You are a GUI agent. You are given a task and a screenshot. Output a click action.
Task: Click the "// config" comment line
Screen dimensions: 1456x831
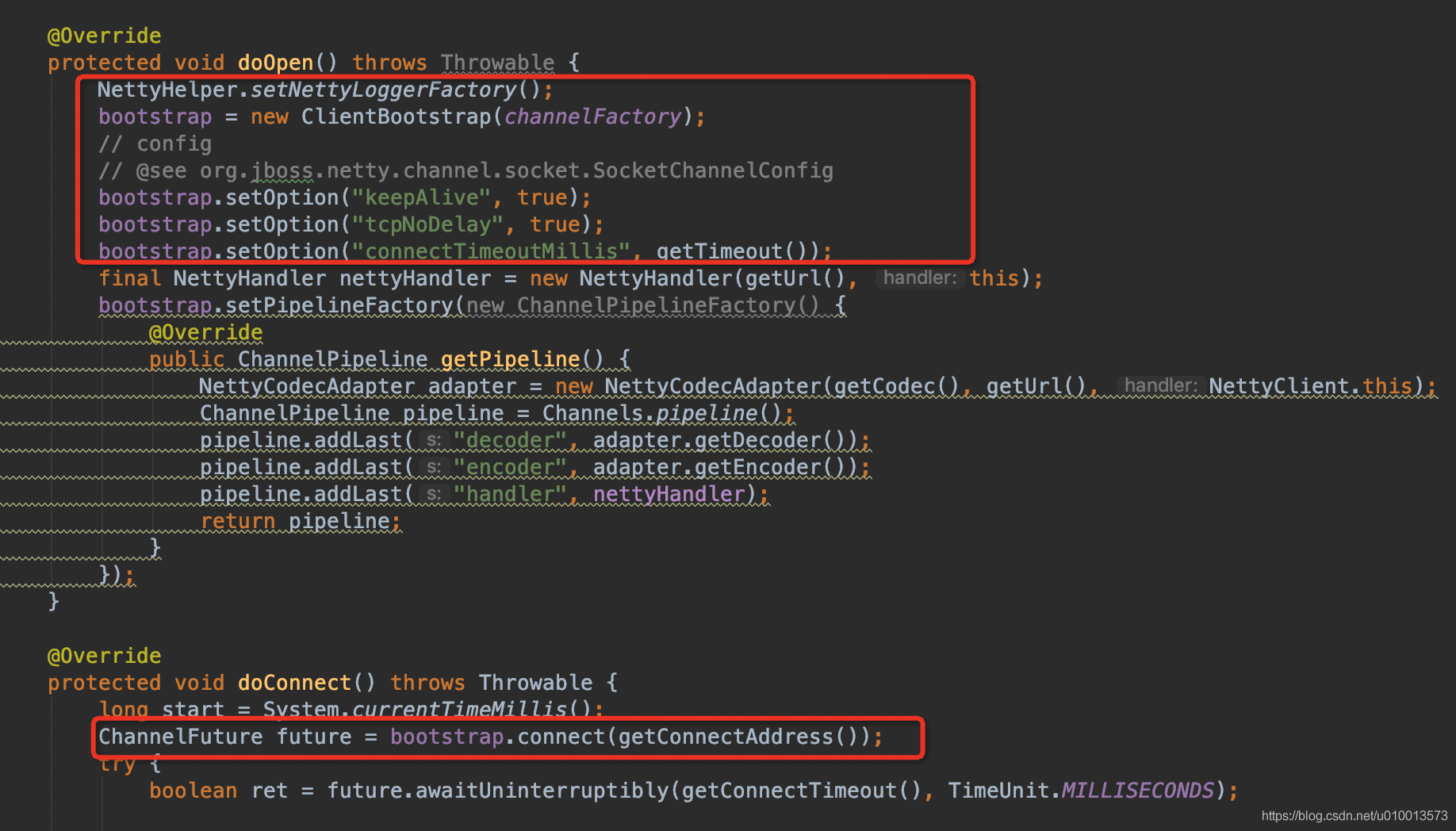pos(155,144)
